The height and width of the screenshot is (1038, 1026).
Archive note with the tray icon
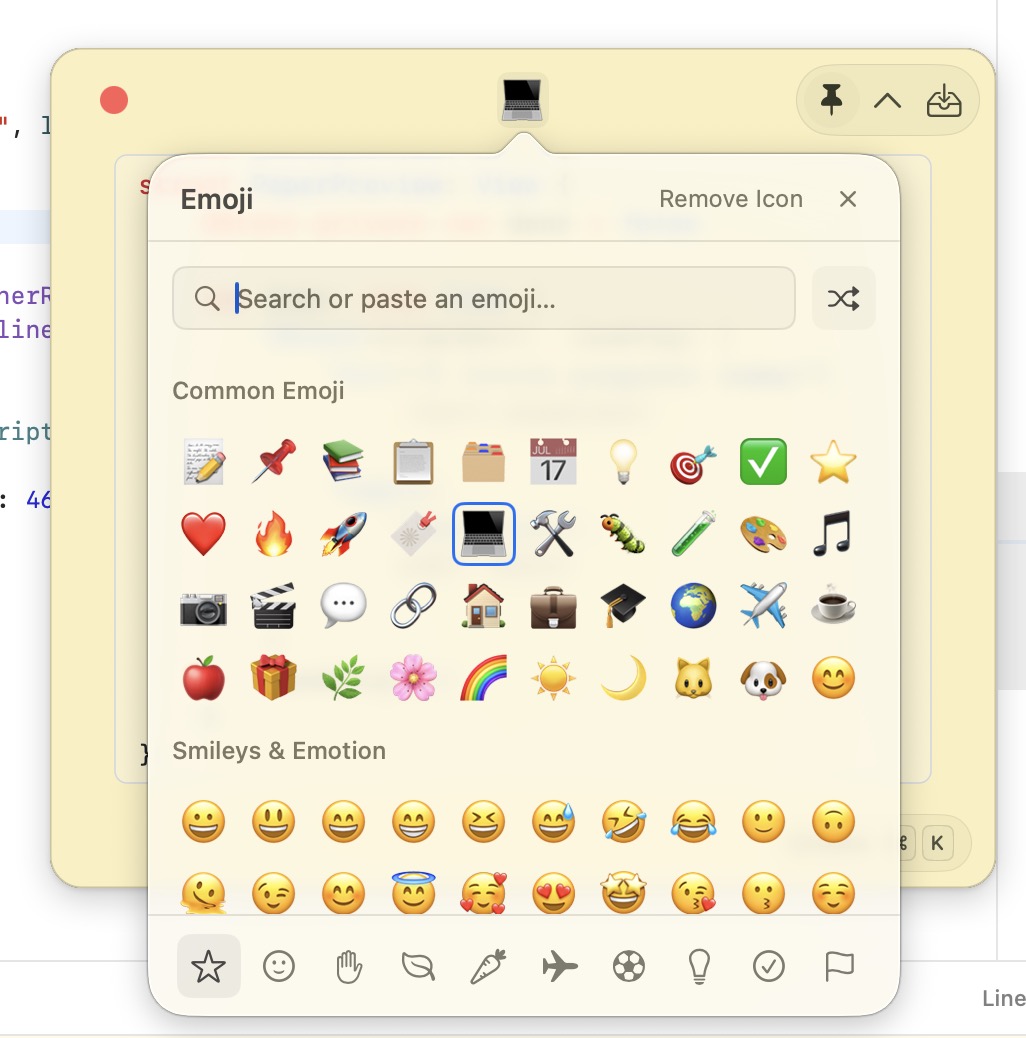coord(944,101)
